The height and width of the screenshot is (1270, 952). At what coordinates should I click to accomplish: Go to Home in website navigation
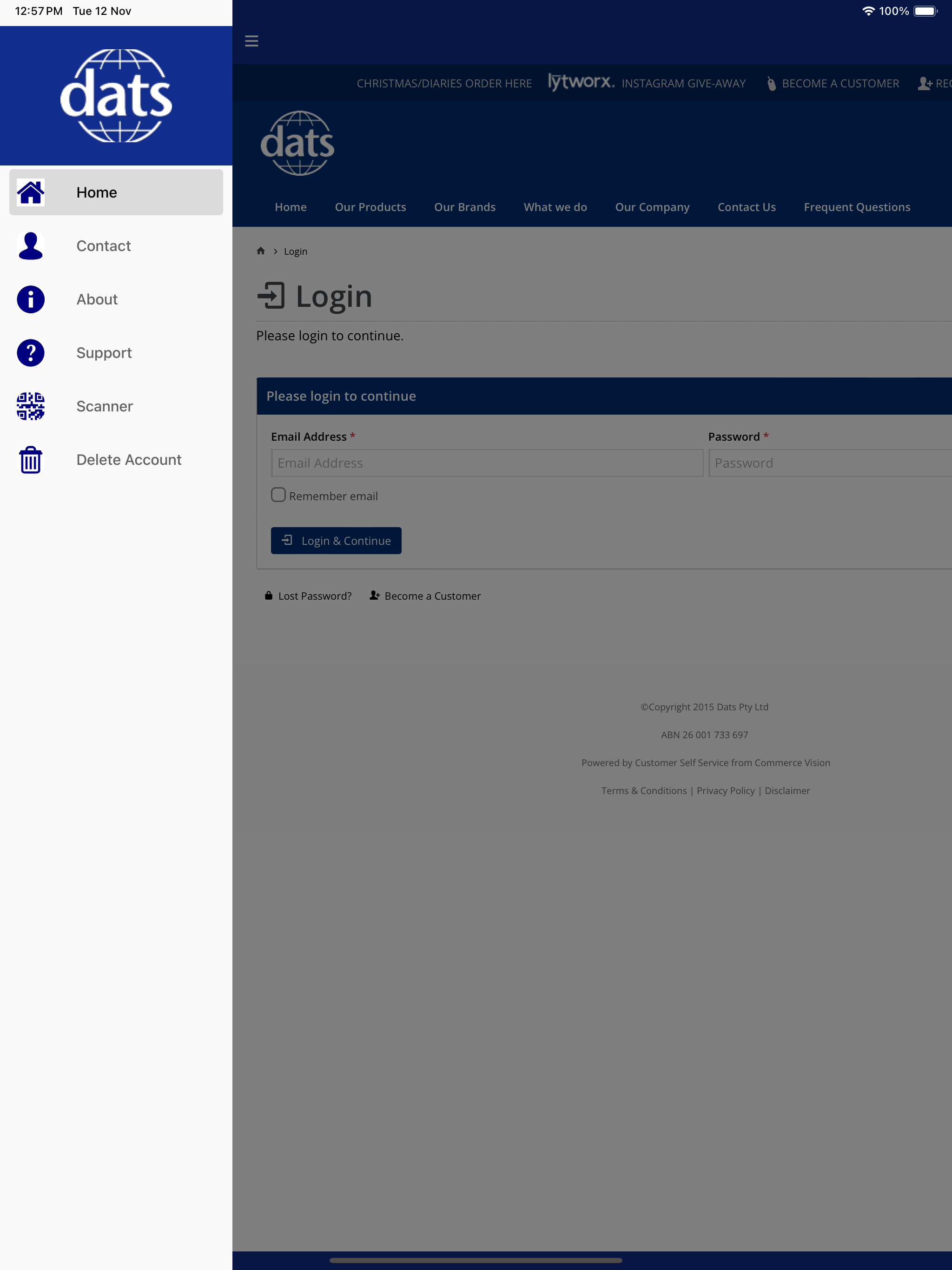pos(291,207)
